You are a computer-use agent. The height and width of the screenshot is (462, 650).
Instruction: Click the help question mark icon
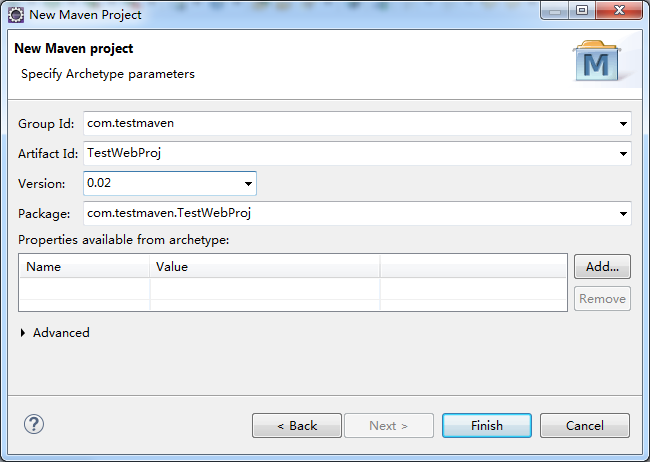click(x=34, y=424)
